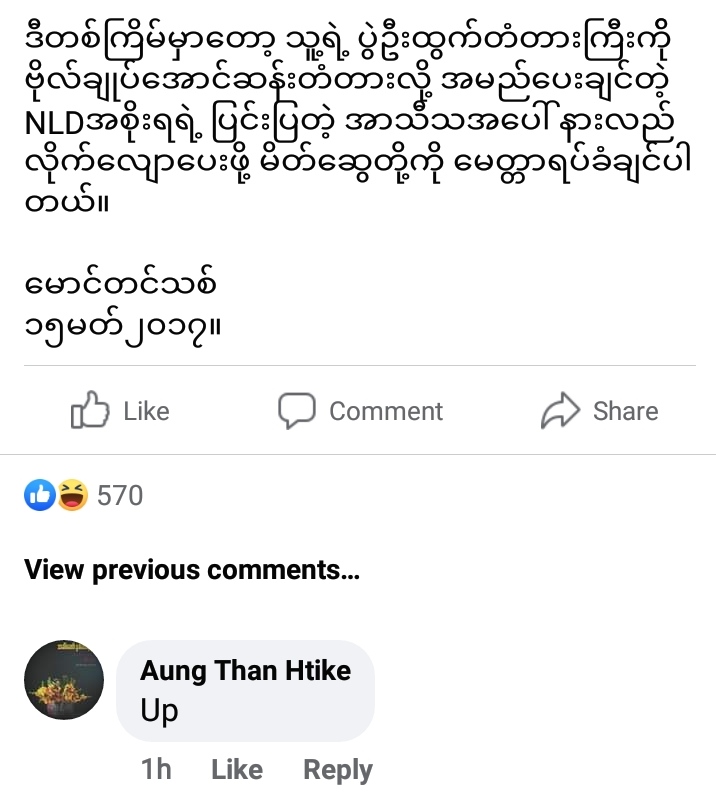
Task: Open the 570 reactions count
Action: pyautogui.click(x=120, y=495)
